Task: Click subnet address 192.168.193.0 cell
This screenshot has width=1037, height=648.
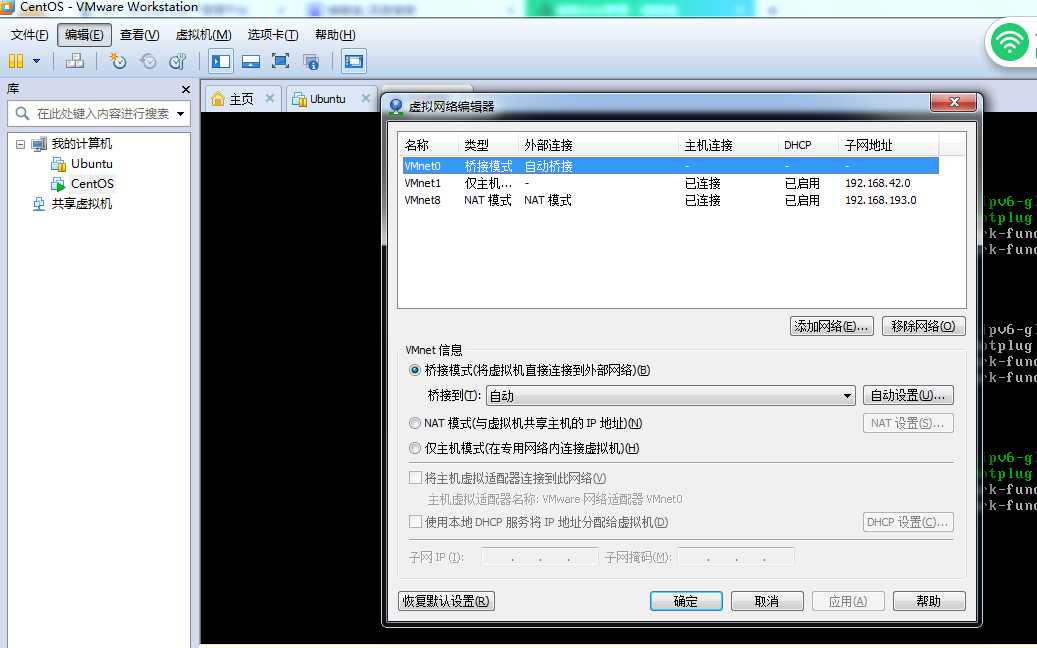Action: (x=880, y=200)
